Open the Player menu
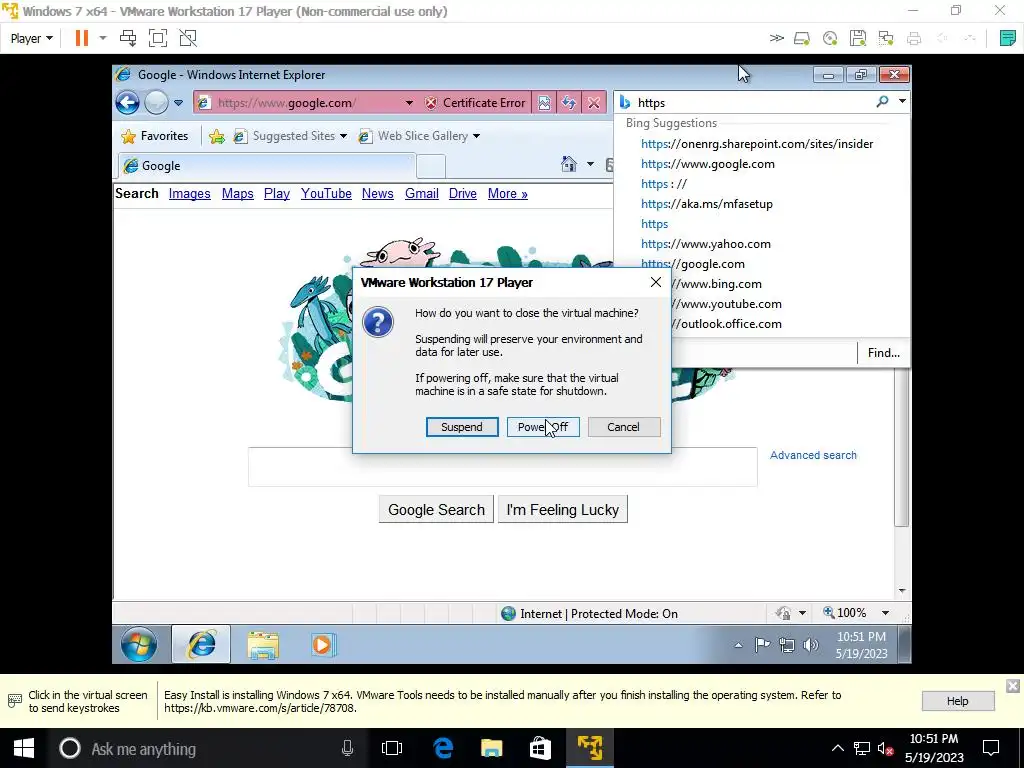1024x768 pixels. pos(31,39)
